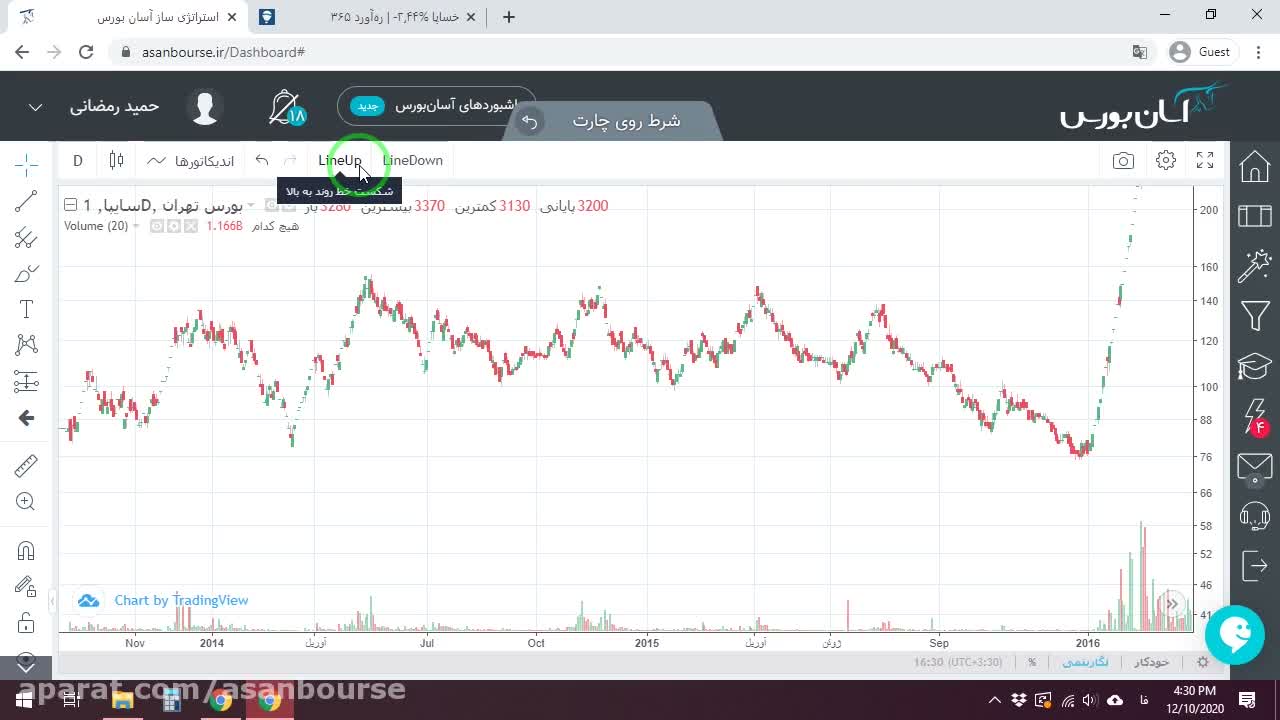Open the prediction and measurement tools

26,381
